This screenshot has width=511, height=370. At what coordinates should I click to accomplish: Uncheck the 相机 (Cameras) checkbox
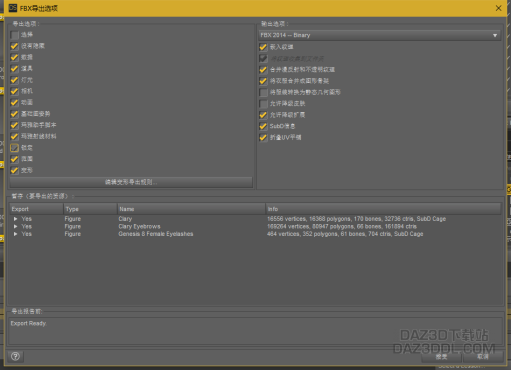[x=14, y=91]
